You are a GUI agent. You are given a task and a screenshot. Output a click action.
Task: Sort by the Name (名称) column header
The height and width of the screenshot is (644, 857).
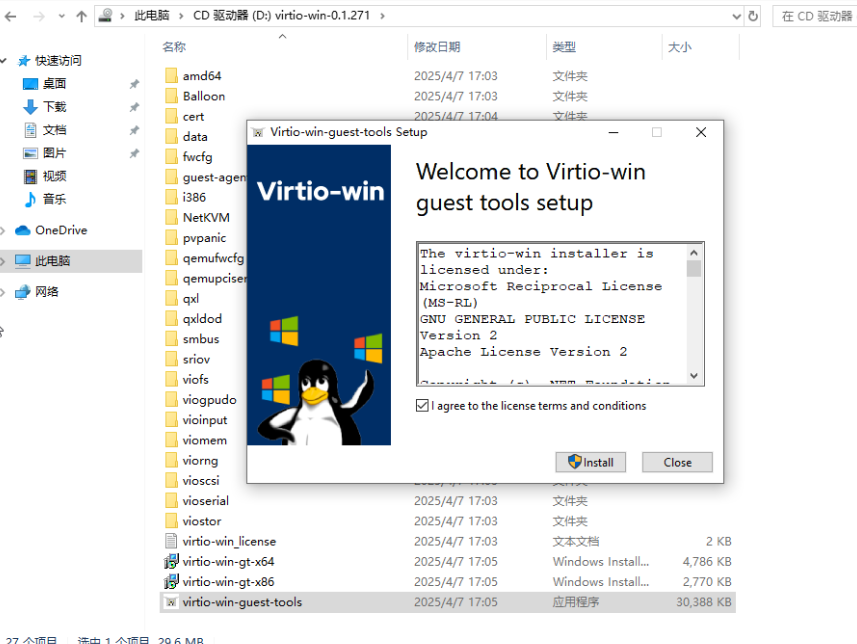pyautogui.click(x=174, y=47)
